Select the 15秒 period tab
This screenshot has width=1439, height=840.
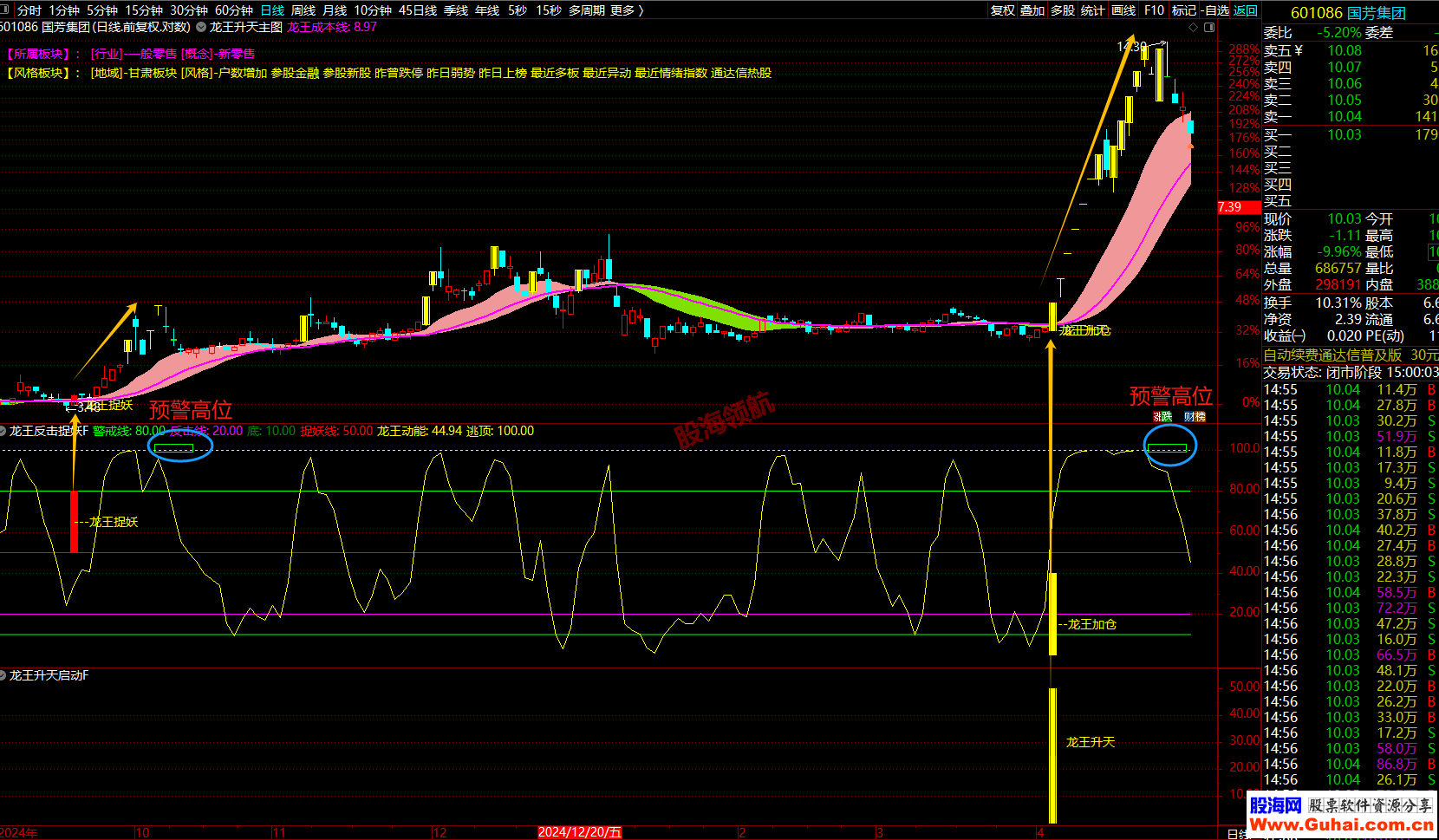pyautogui.click(x=549, y=10)
